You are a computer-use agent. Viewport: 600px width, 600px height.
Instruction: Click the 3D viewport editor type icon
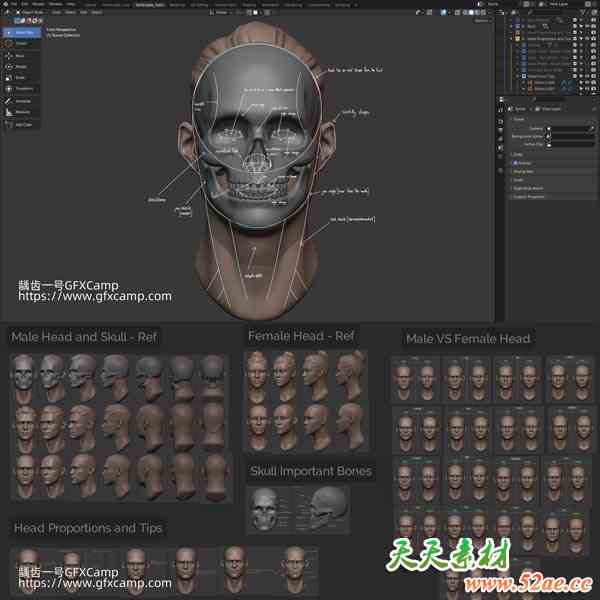[7, 12]
